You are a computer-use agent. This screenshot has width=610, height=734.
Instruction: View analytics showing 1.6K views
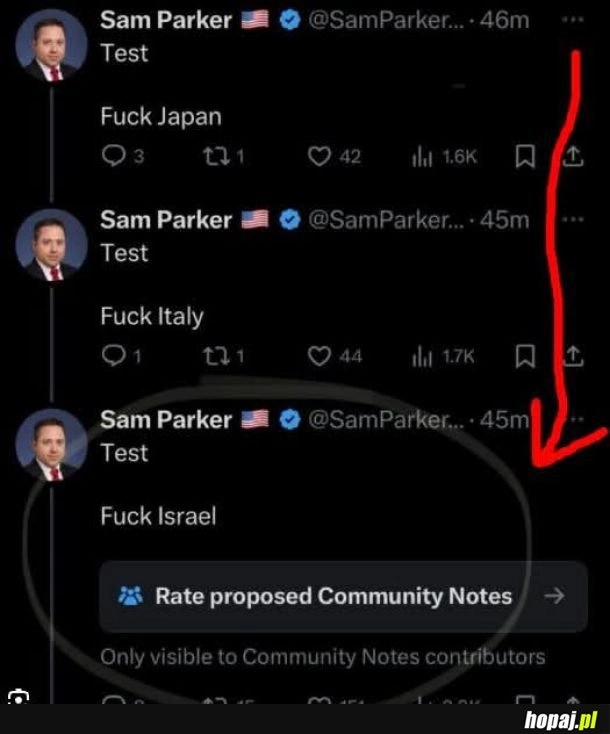click(x=423, y=156)
